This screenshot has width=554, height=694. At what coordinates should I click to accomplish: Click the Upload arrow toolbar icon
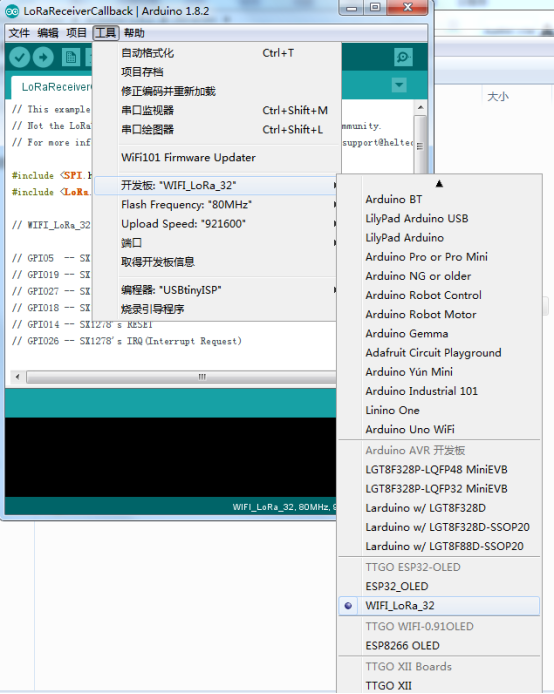pyautogui.click(x=43, y=57)
